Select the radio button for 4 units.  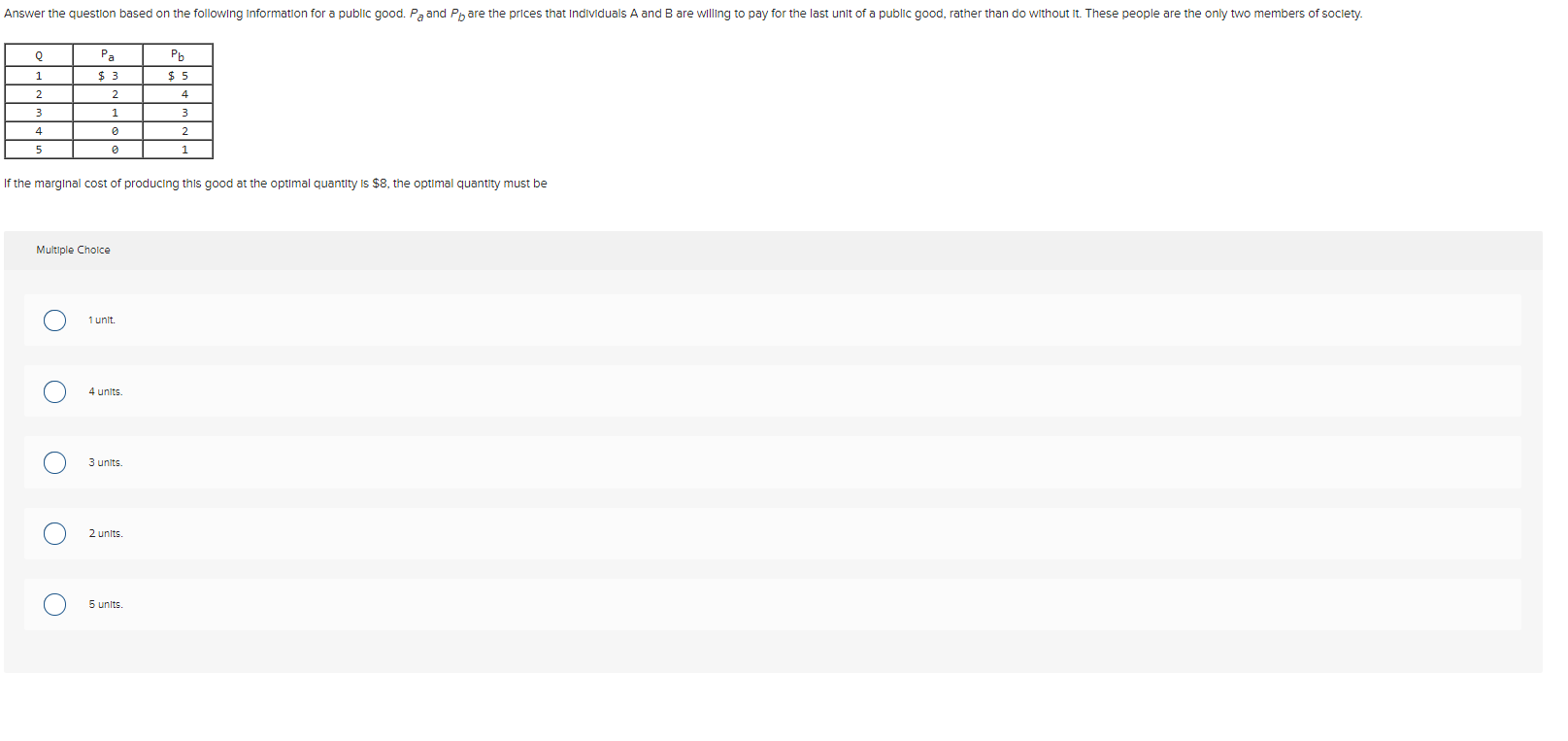pyautogui.click(x=54, y=390)
